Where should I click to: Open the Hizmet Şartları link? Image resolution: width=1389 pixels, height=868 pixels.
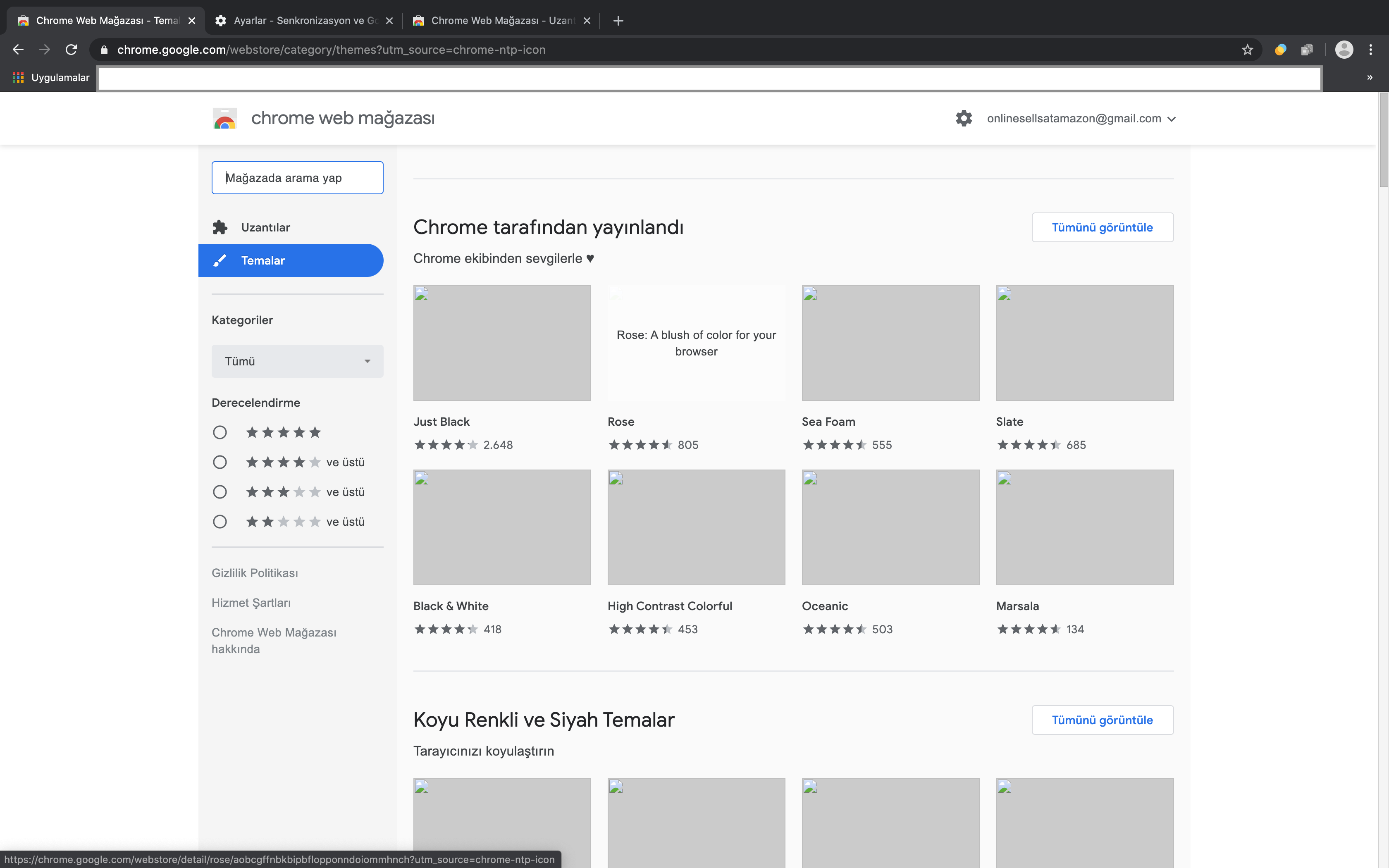pos(251,603)
